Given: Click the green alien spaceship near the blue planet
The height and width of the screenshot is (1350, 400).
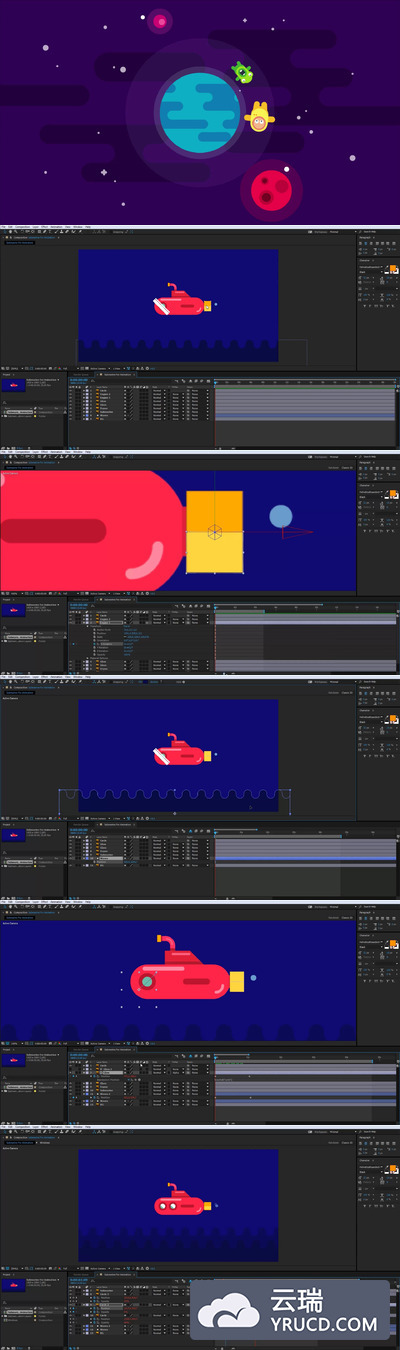Looking at the screenshot, I should coord(242,72).
